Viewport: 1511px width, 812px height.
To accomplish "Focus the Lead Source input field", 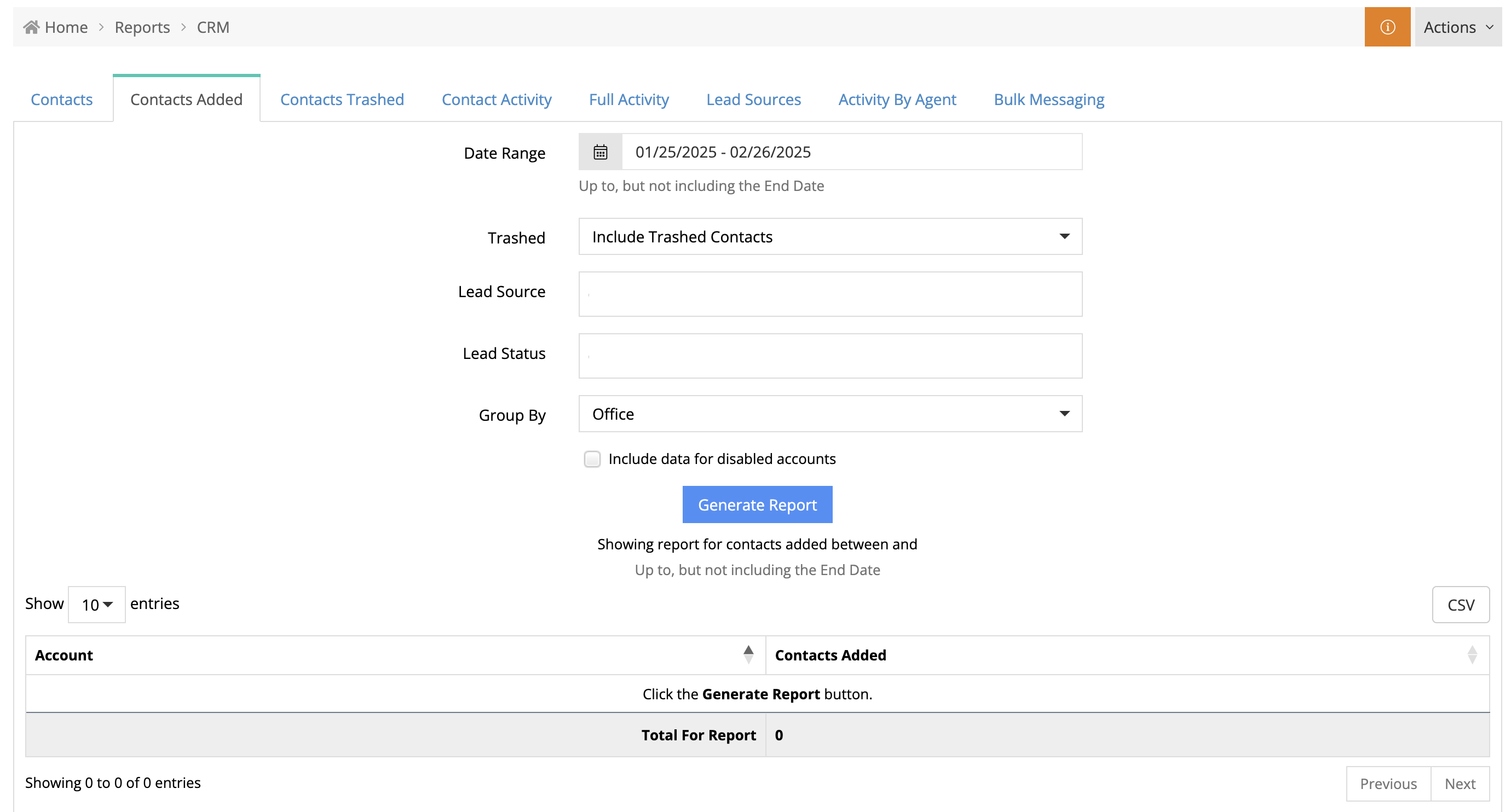I will [x=829, y=294].
